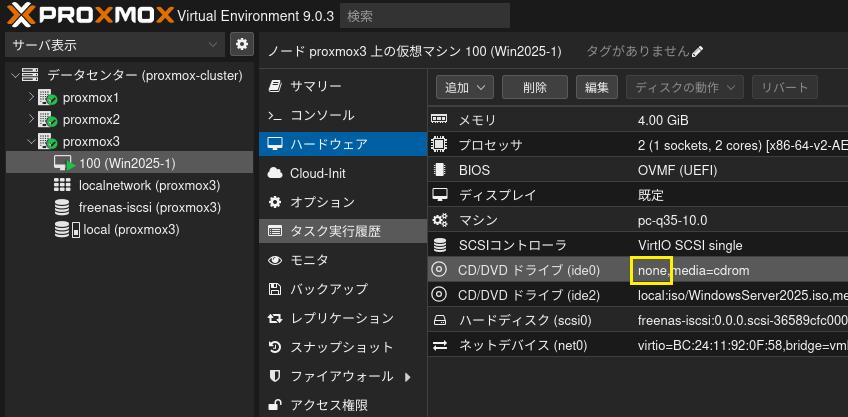The width and height of the screenshot is (848, 417).
Task: Click the proxmox1 node icon
Action: point(48,98)
